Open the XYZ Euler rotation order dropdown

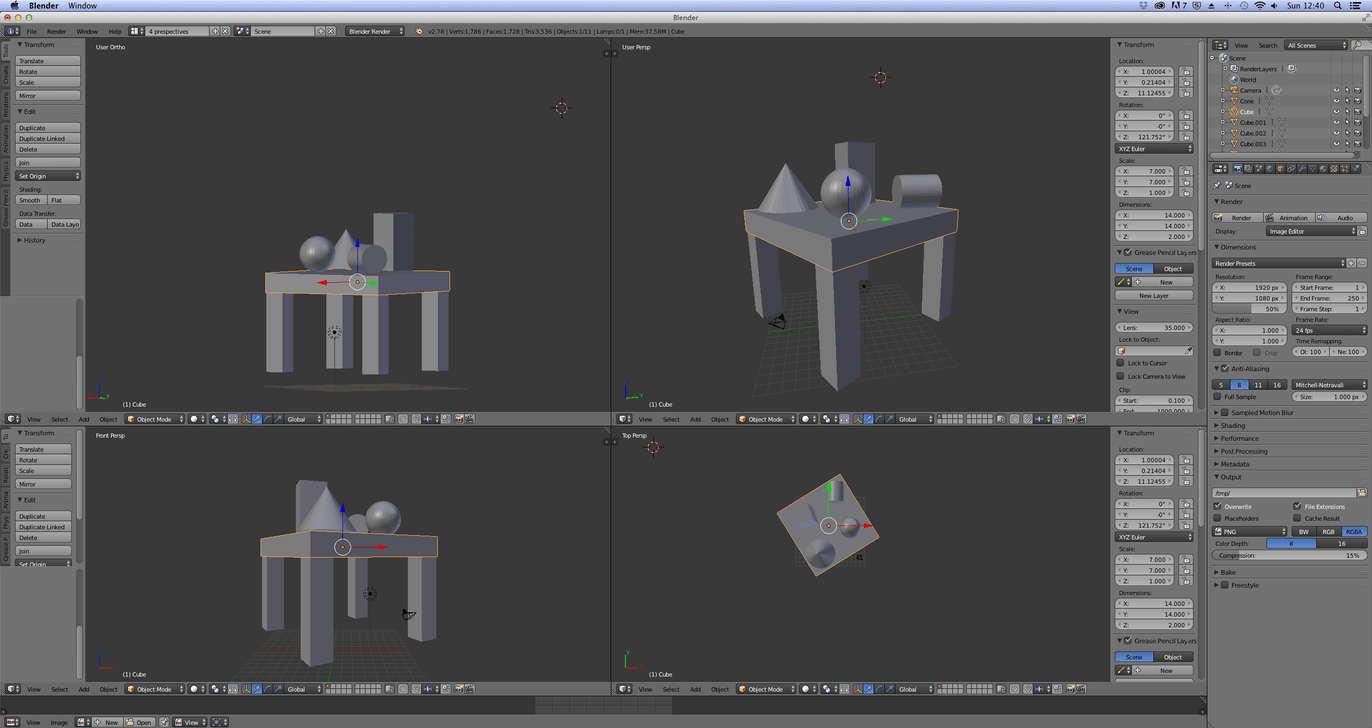[x=1155, y=148]
